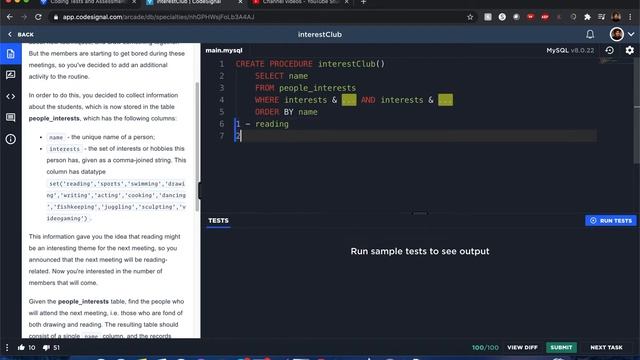Open the editor settings gear
The width and height of the screenshot is (640, 360).
[x=630, y=50]
